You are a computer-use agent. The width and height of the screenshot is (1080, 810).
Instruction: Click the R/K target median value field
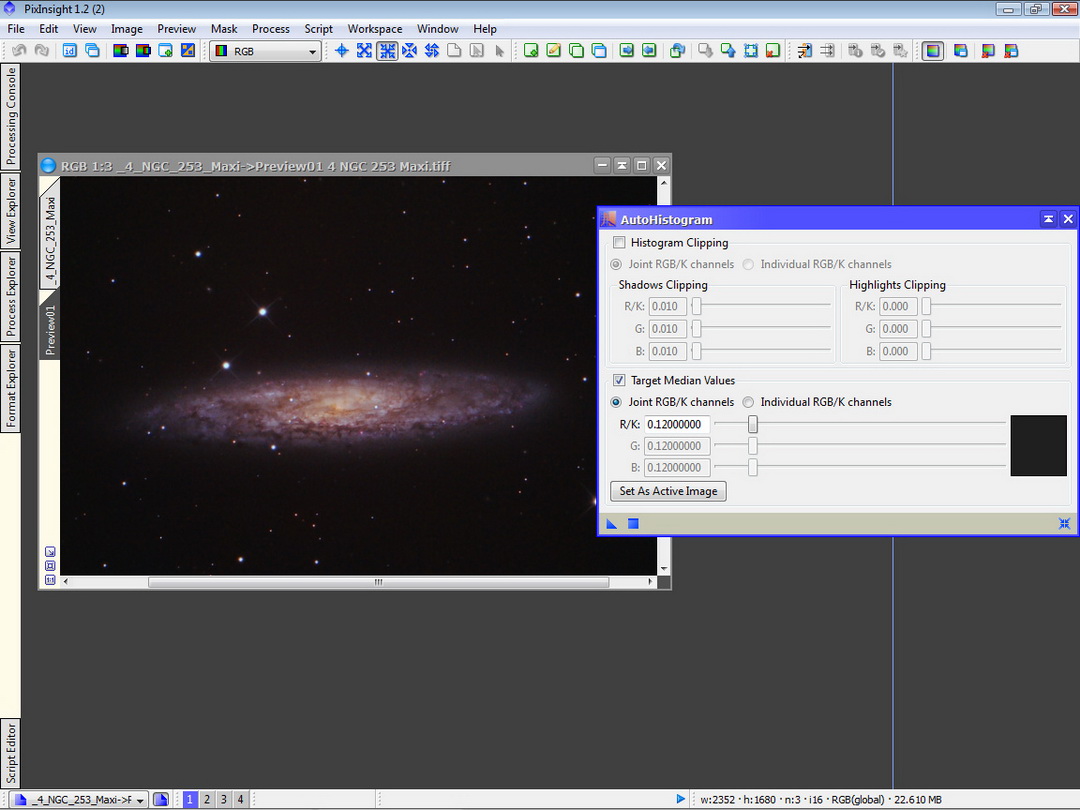coord(676,425)
